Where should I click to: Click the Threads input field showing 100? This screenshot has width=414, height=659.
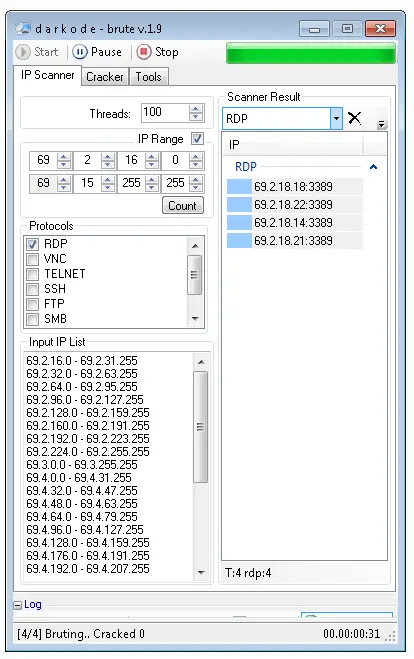click(x=165, y=113)
